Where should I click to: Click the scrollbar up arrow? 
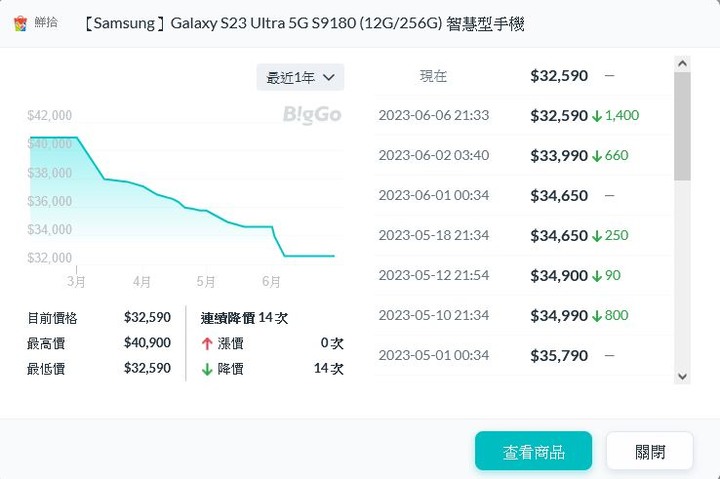point(682,64)
